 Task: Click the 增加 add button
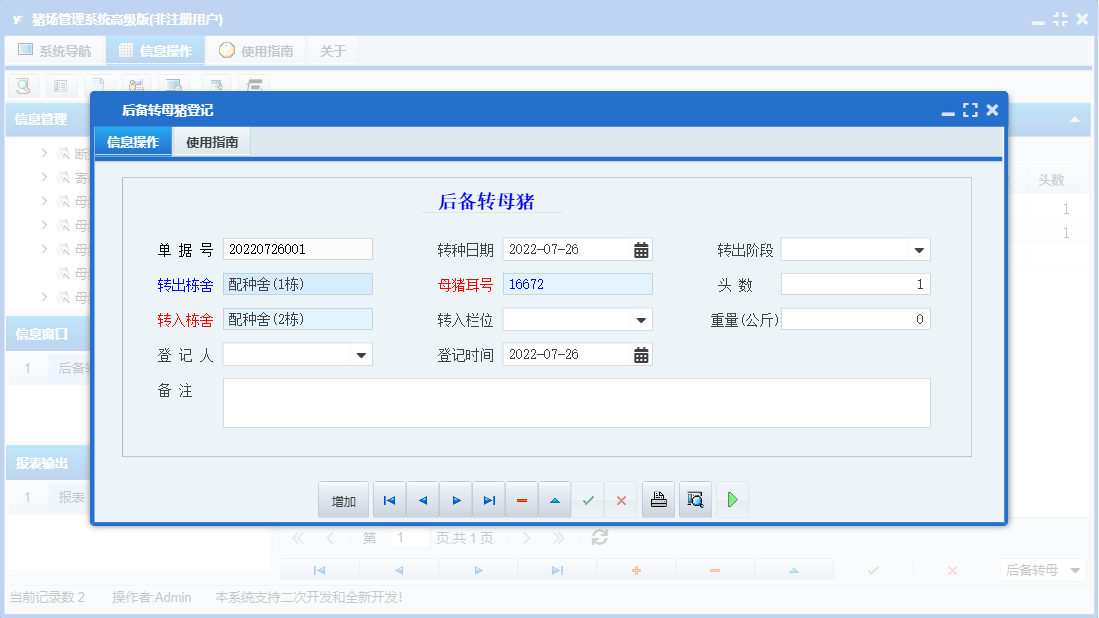click(343, 499)
